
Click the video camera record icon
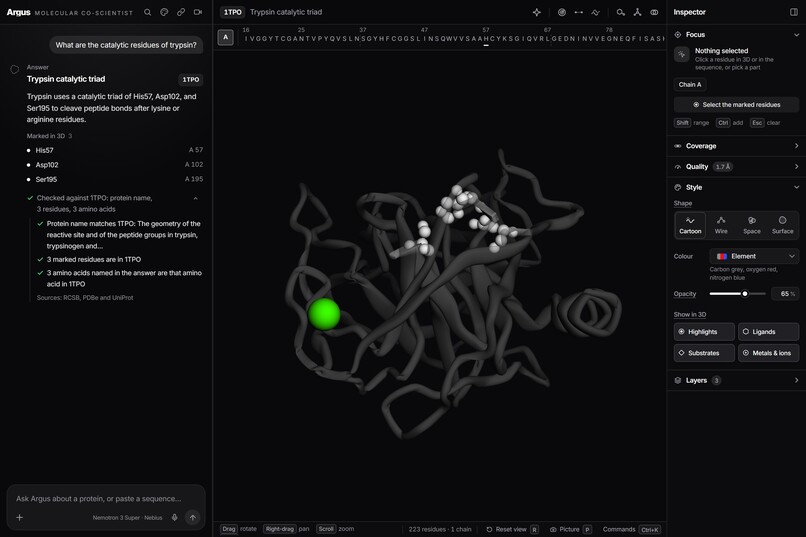click(198, 12)
